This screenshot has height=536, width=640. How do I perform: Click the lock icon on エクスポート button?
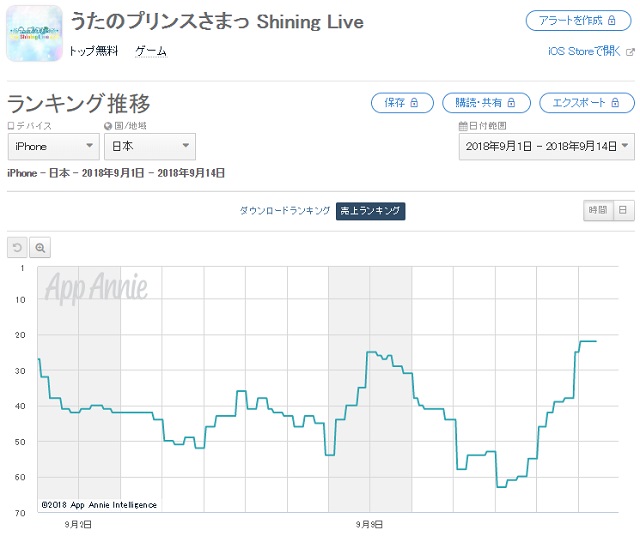[x=615, y=103]
